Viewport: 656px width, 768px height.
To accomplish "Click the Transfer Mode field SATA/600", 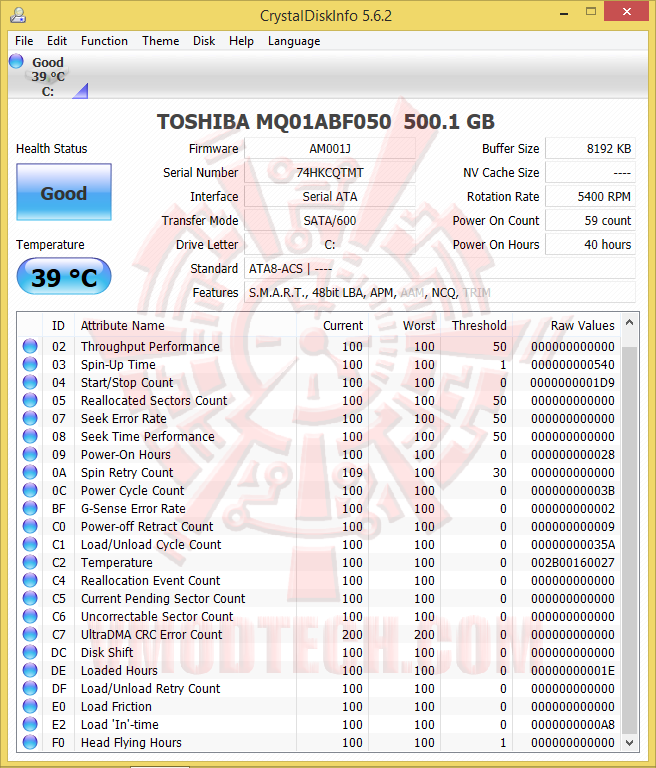I will coord(330,220).
